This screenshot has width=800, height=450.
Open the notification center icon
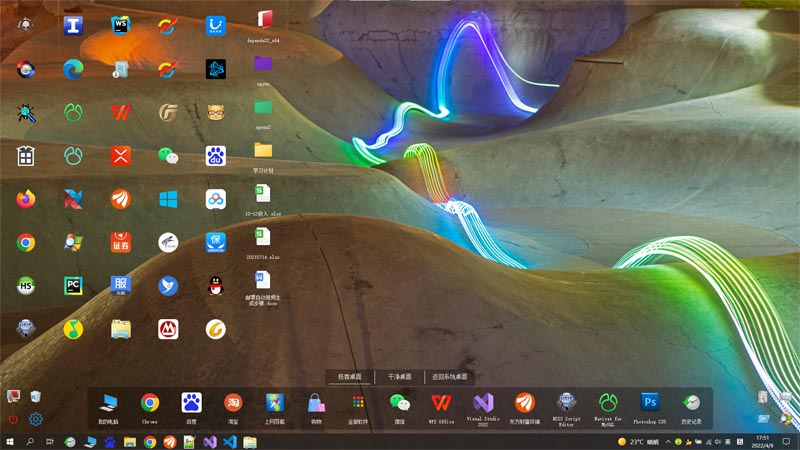786,442
